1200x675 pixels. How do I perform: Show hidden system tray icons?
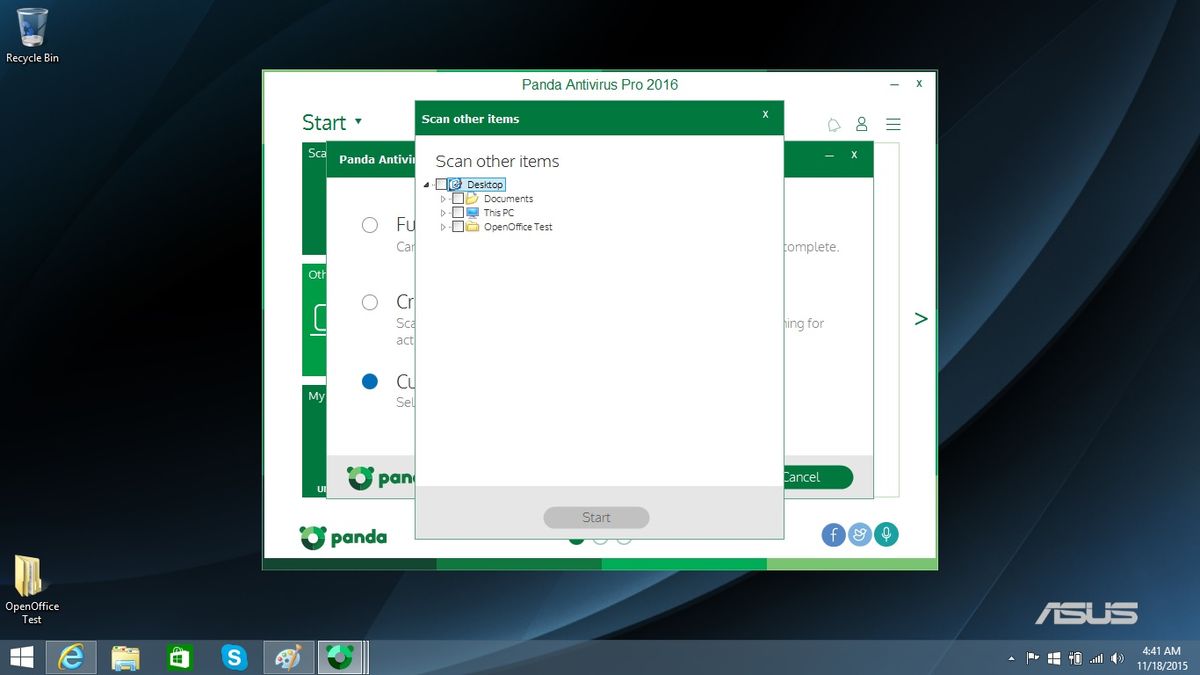[1012, 659]
